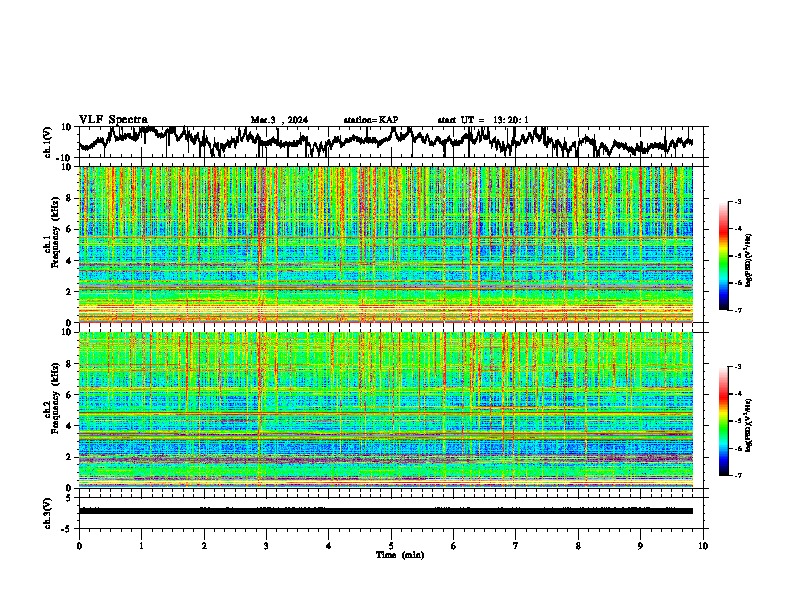
Task: Click the "-3" tick on ch.1 colorbar
Action: (x=738, y=202)
